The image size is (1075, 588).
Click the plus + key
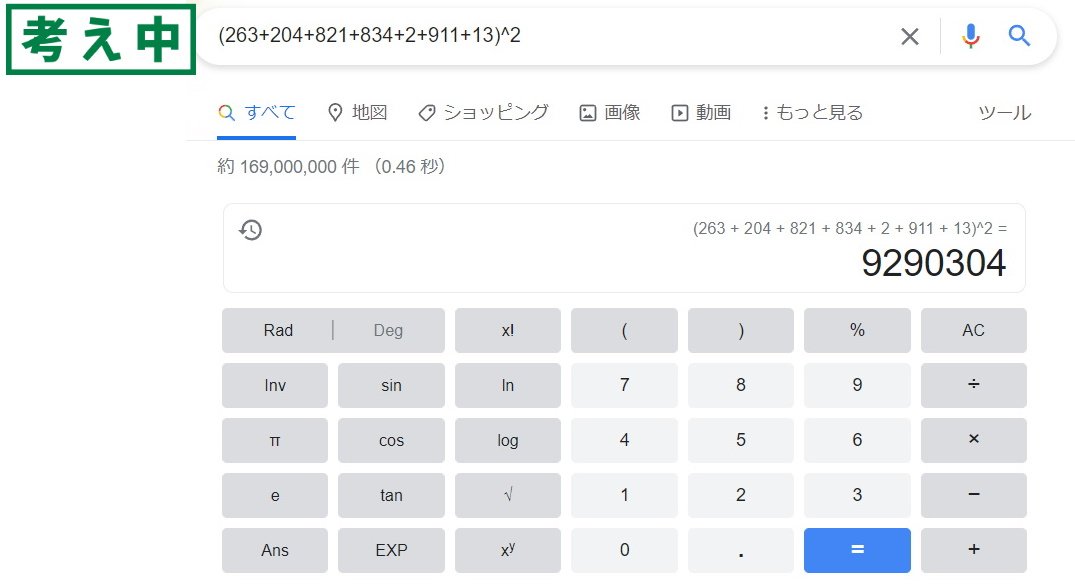[974, 550]
